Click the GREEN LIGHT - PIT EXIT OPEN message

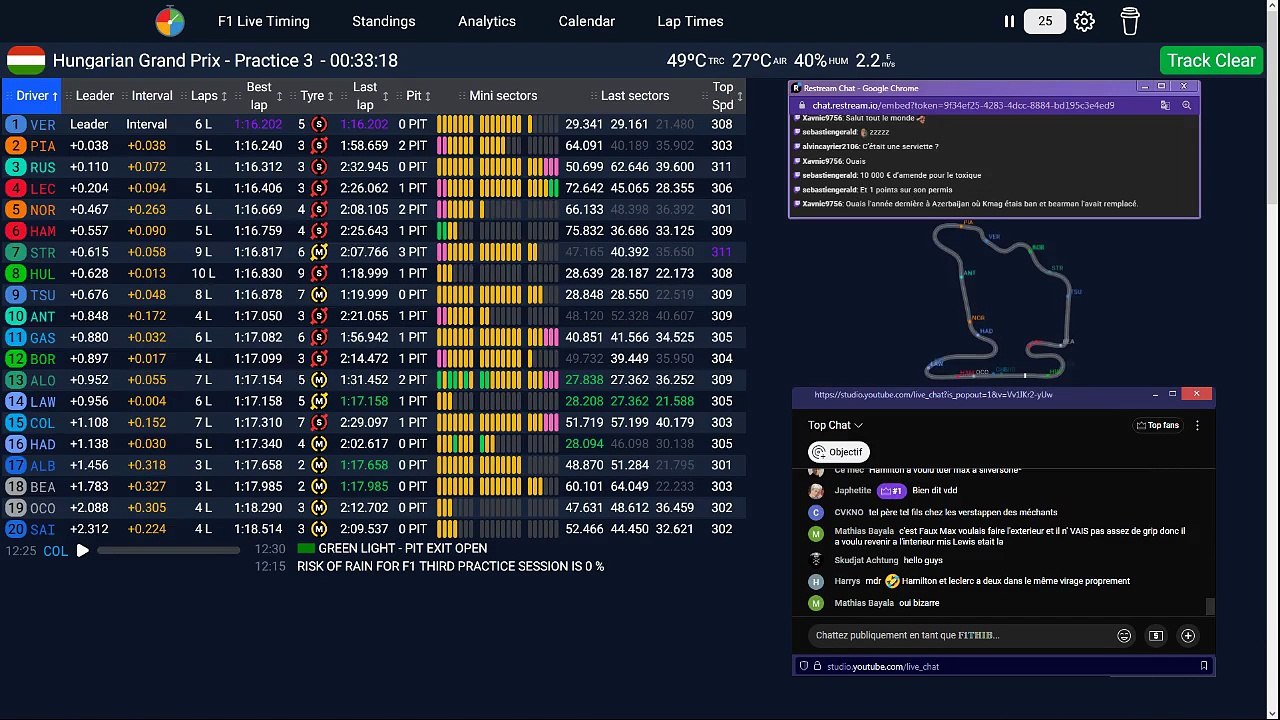[x=403, y=548]
